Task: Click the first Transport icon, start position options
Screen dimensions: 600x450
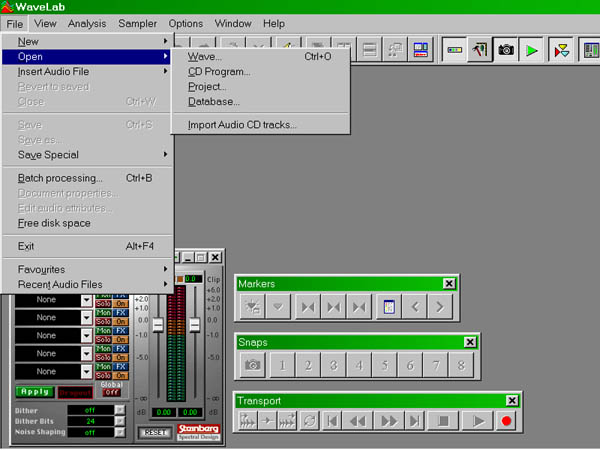Action: click(x=248, y=421)
